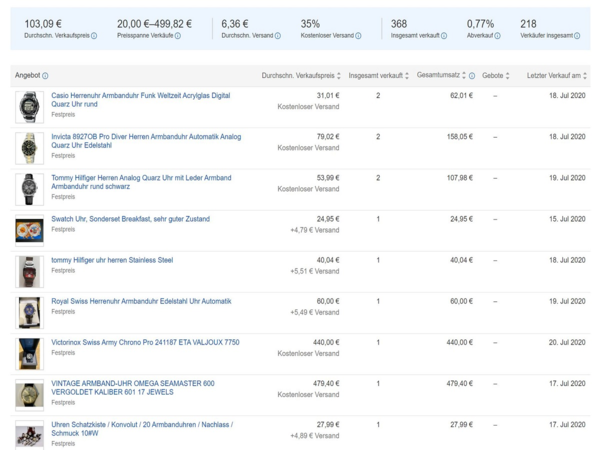Select average price value 103,09 €
The height and width of the screenshot is (450, 600).
[x=43, y=24]
